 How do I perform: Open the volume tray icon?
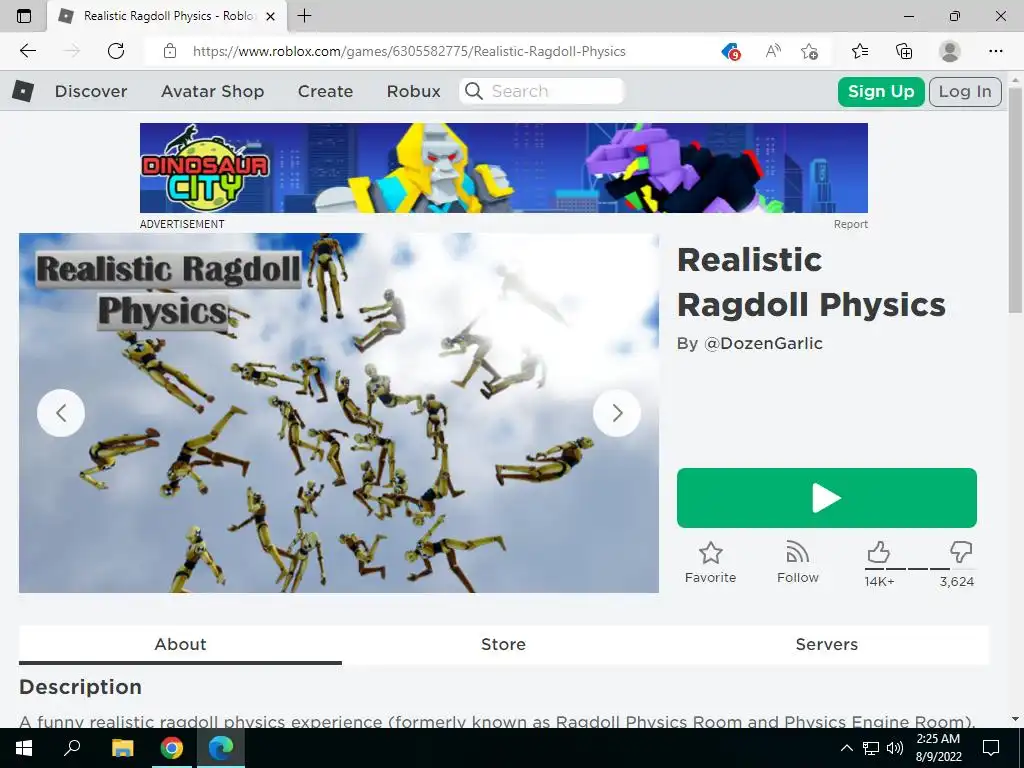(895, 748)
